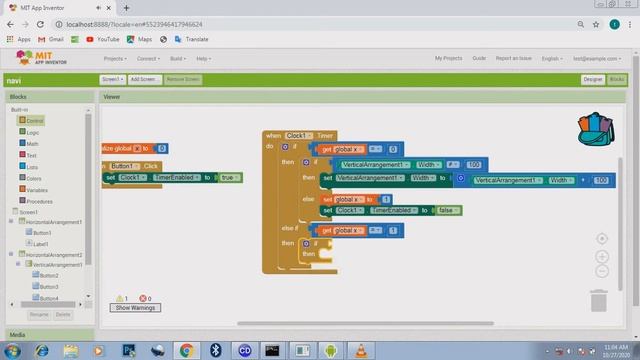Open the Projects menu
Viewport: 640px width, 360px height.
(115, 59)
